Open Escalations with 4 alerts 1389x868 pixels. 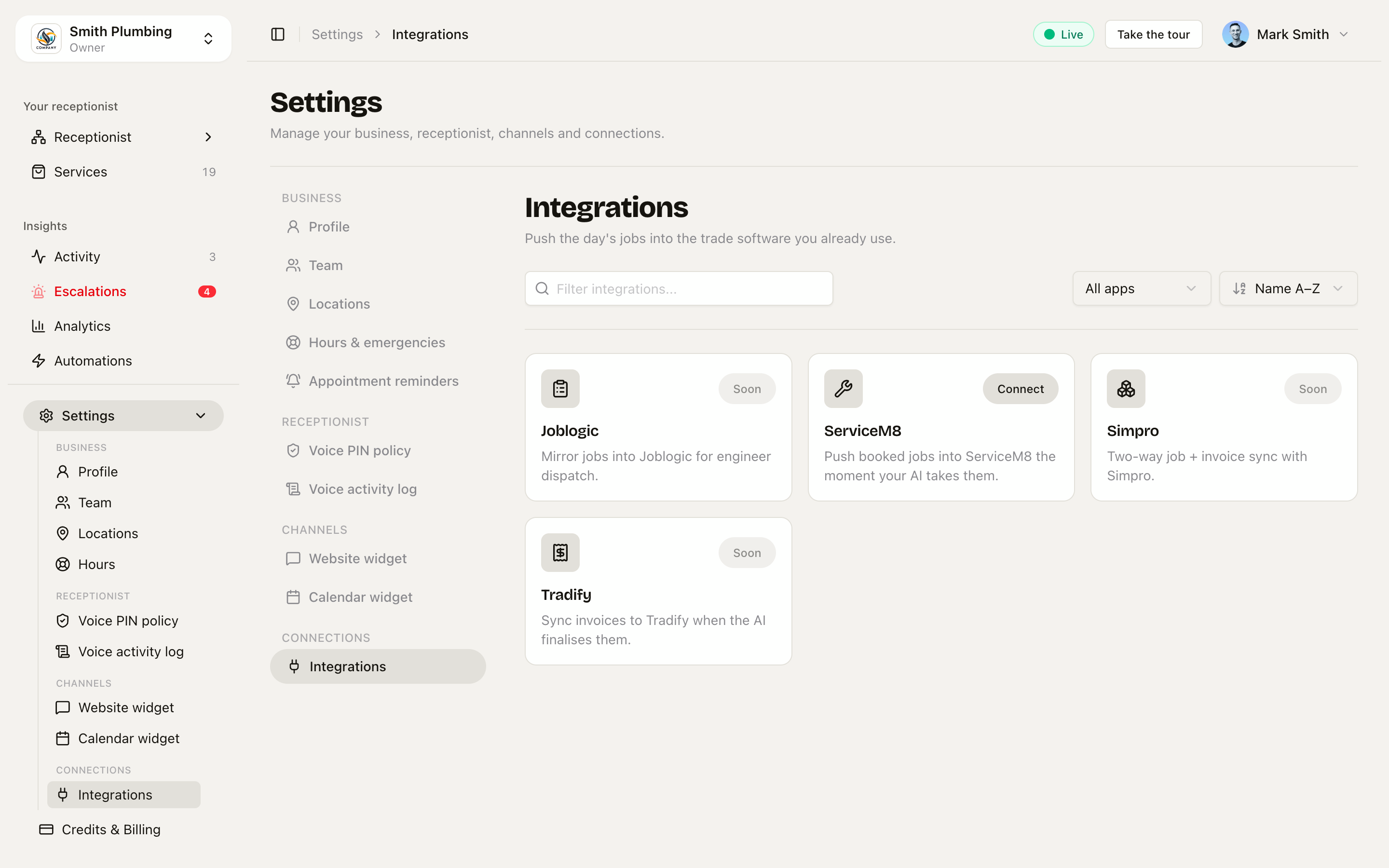(123, 292)
